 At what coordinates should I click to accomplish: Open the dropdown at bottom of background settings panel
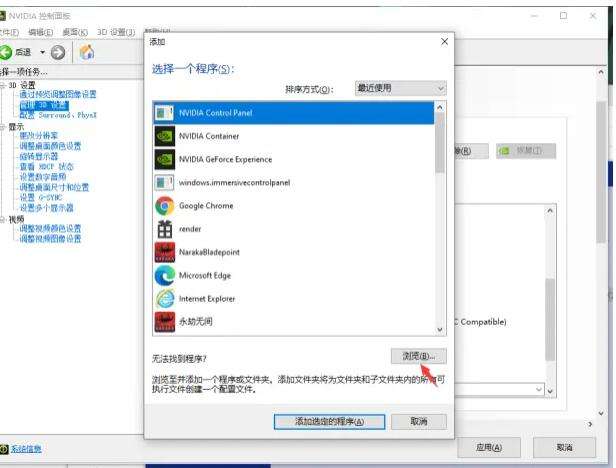click(x=539, y=389)
